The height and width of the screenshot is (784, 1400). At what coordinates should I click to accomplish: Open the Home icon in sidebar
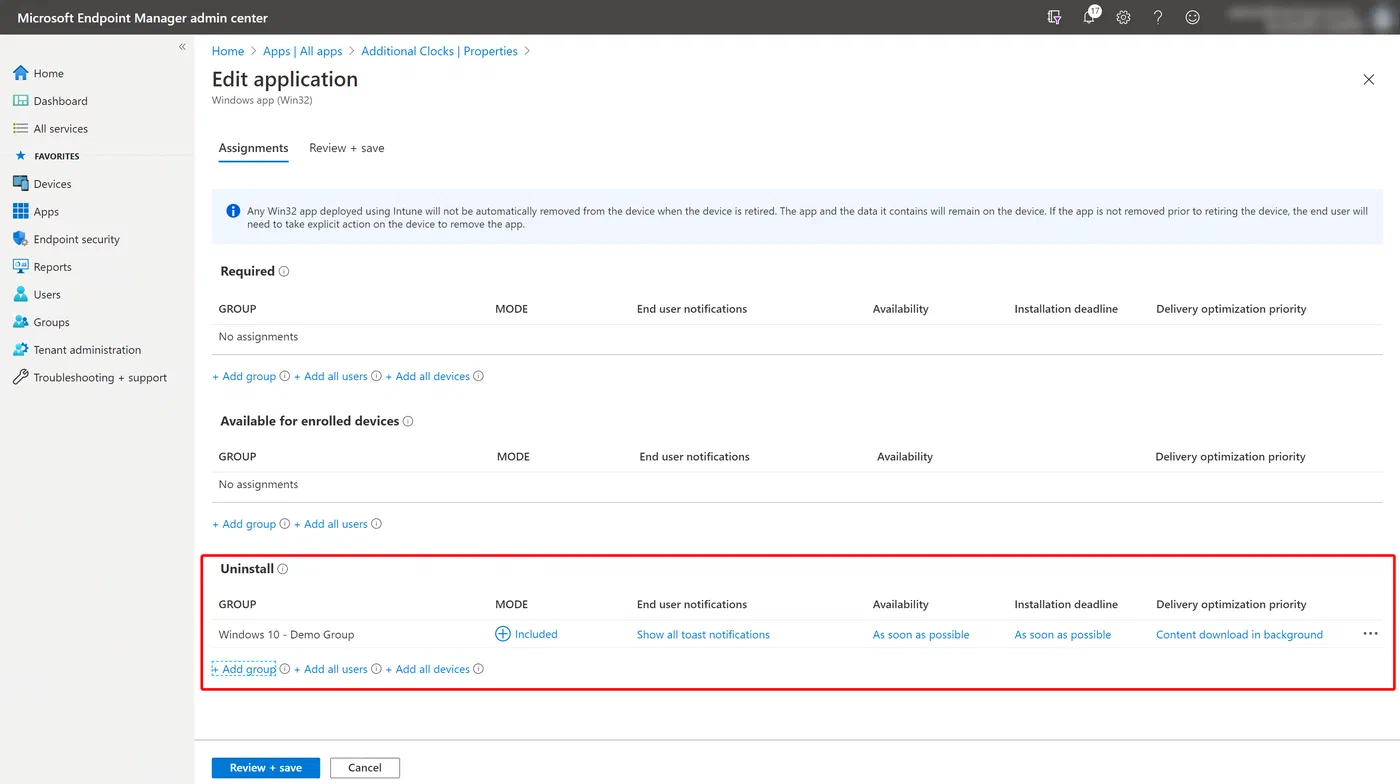[20, 73]
